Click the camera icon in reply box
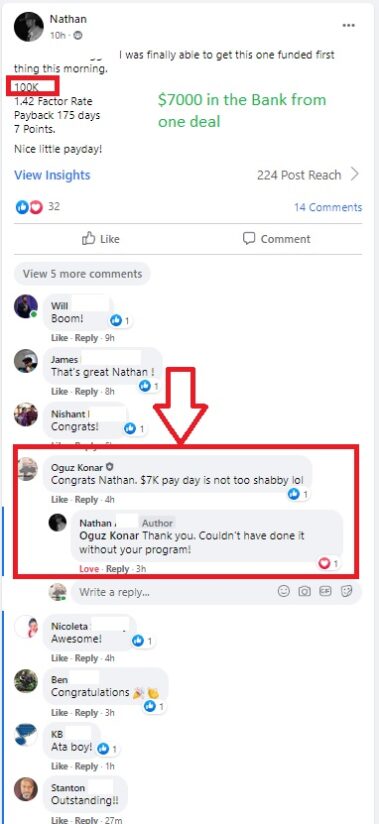 [304, 591]
